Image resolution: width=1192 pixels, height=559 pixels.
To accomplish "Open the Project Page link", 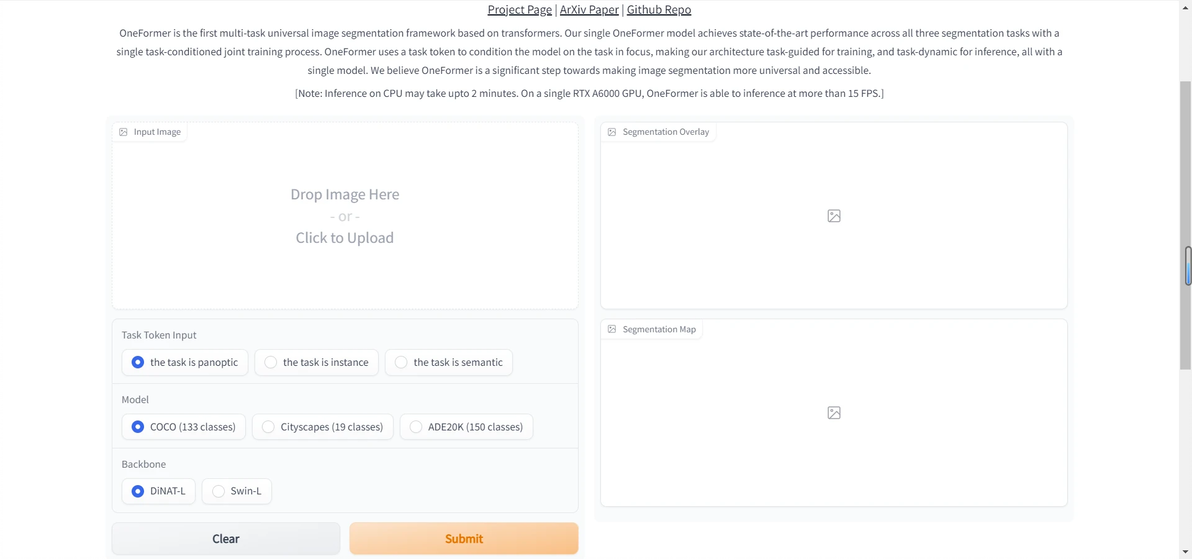I will [519, 10].
